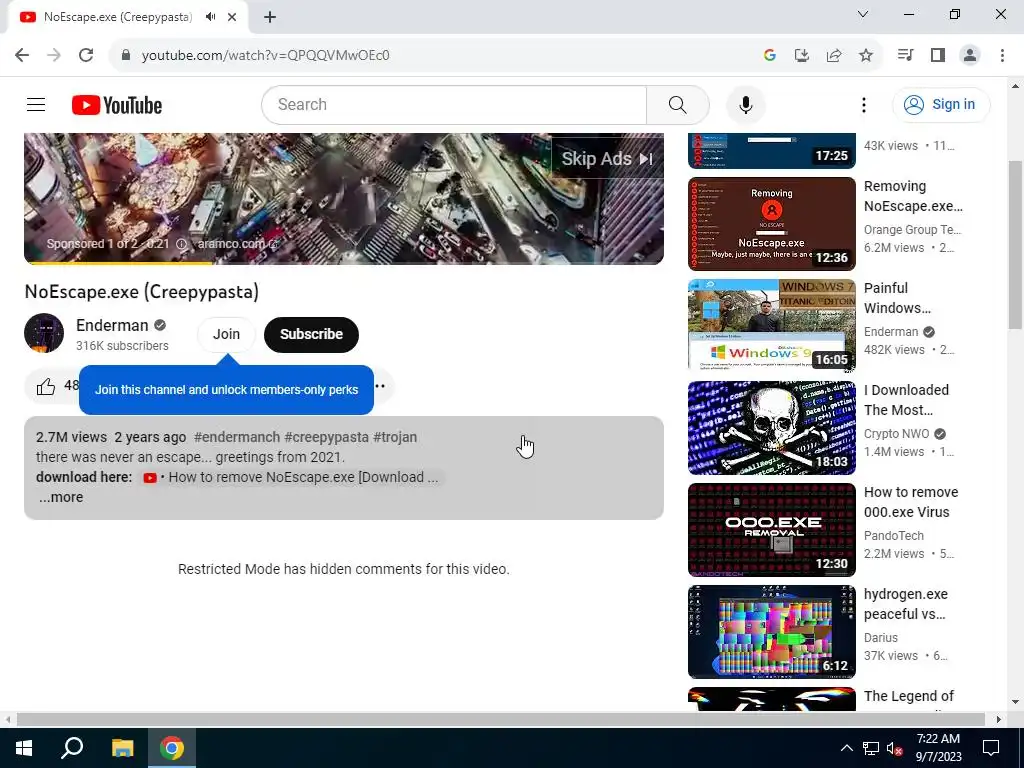View site info via padlock icon
Screen dimensions: 1024x768
[x=125, y=55]
